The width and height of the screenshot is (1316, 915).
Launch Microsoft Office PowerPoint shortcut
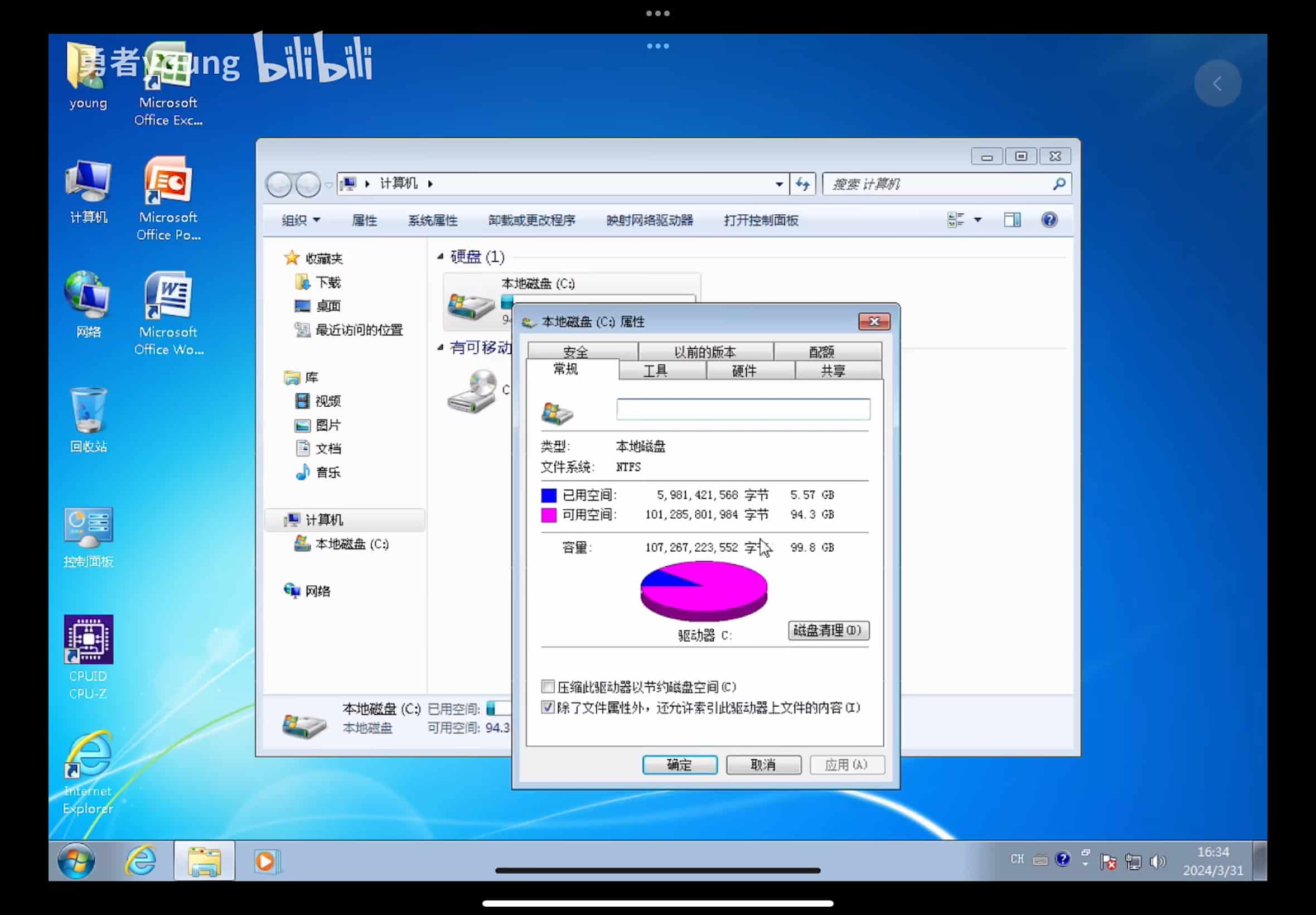168,199
